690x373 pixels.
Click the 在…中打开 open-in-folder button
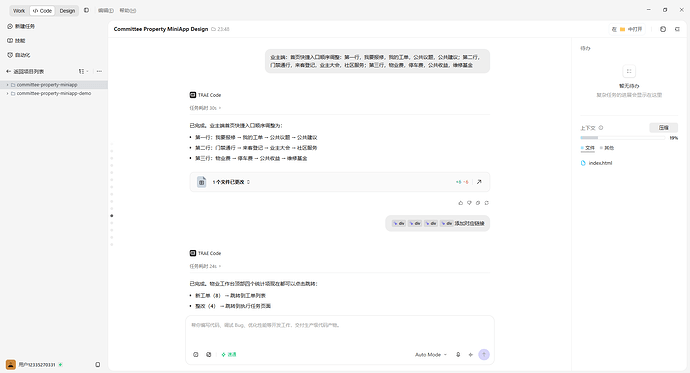point(627,29)
